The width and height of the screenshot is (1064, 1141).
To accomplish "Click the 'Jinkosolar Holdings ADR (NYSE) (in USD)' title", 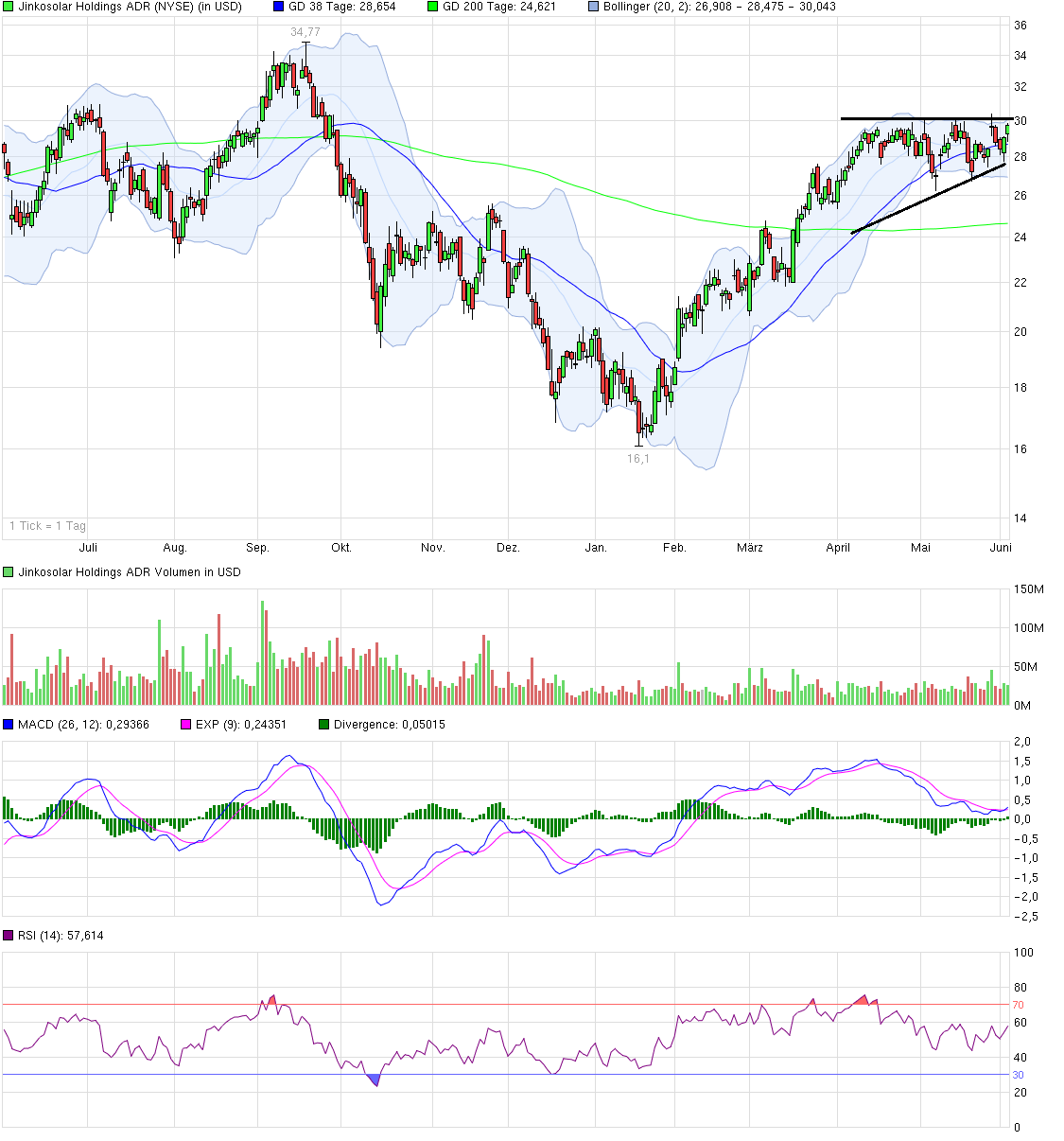I will [131, 7].
